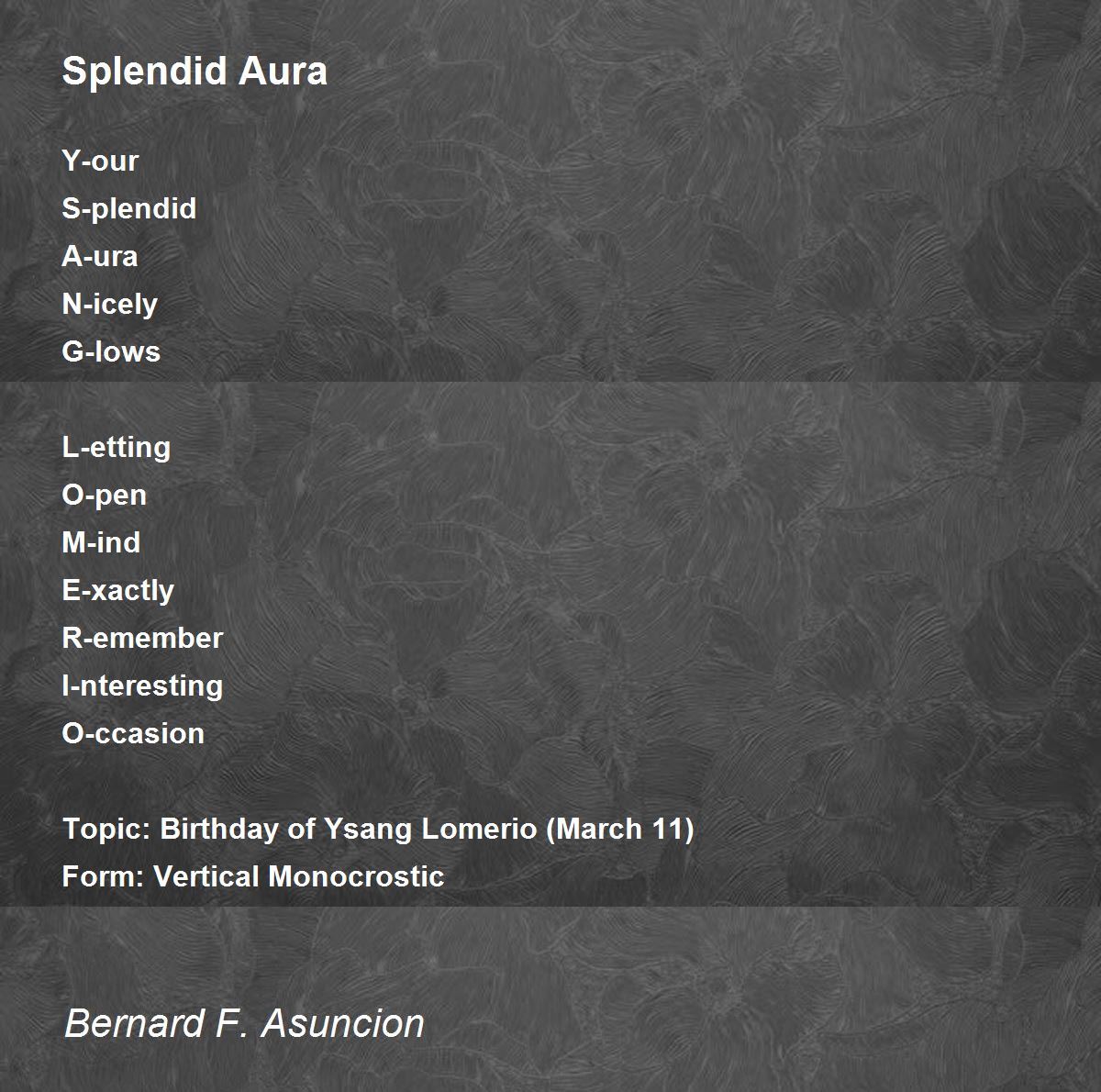Click the line Y-our
Viewport: 1101px width, 1092px height.
point(100,161)
